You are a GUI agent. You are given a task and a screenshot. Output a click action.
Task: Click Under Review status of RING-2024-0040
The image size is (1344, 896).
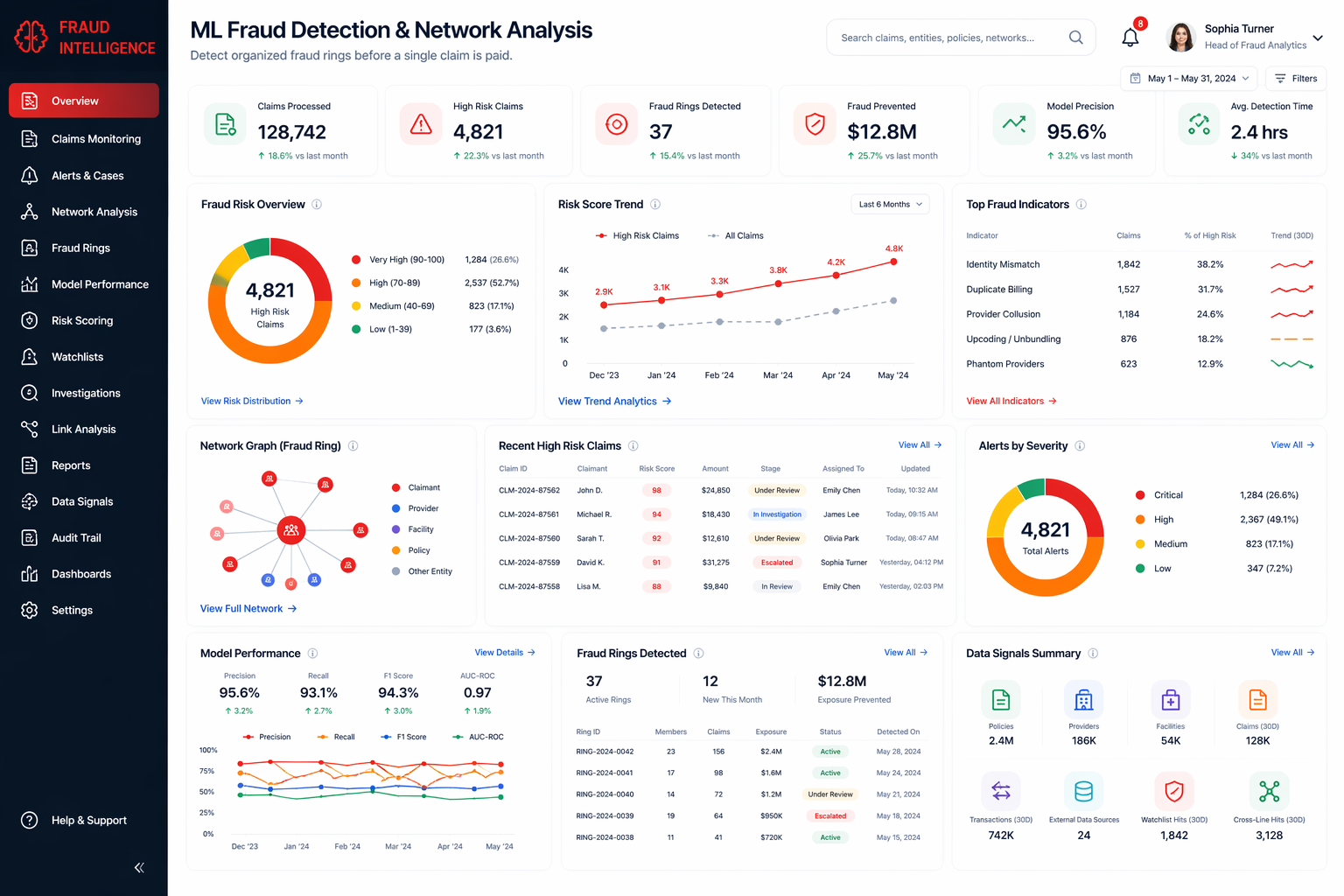tap(830, 794)
